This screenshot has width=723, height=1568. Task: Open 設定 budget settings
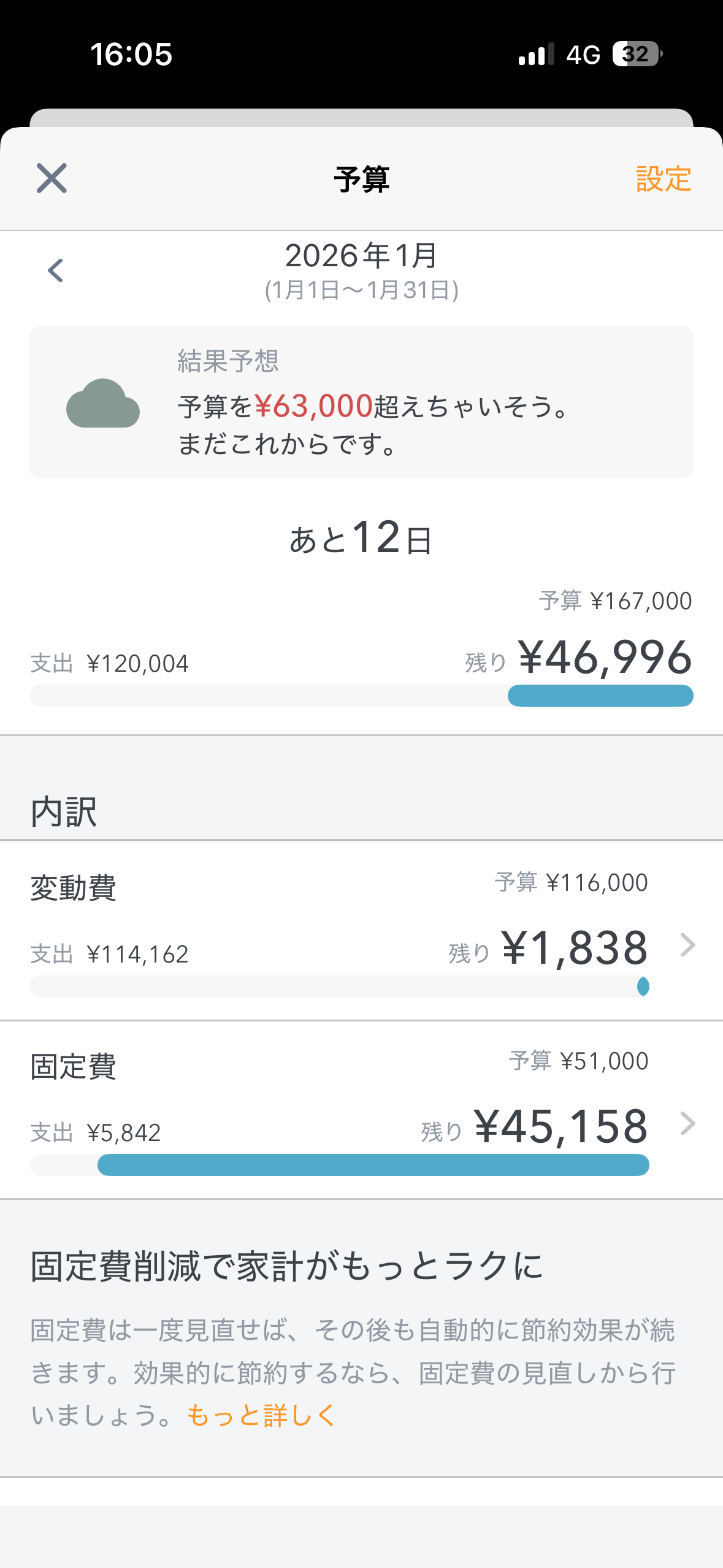(663, 179)
